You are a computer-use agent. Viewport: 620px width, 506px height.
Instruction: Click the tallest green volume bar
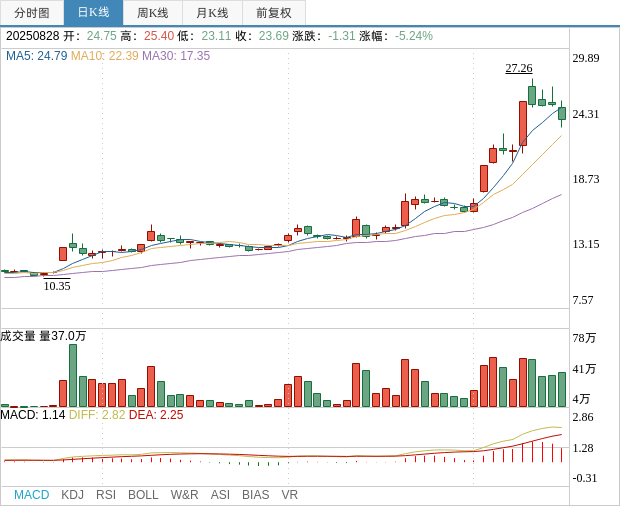click(73, 376)
